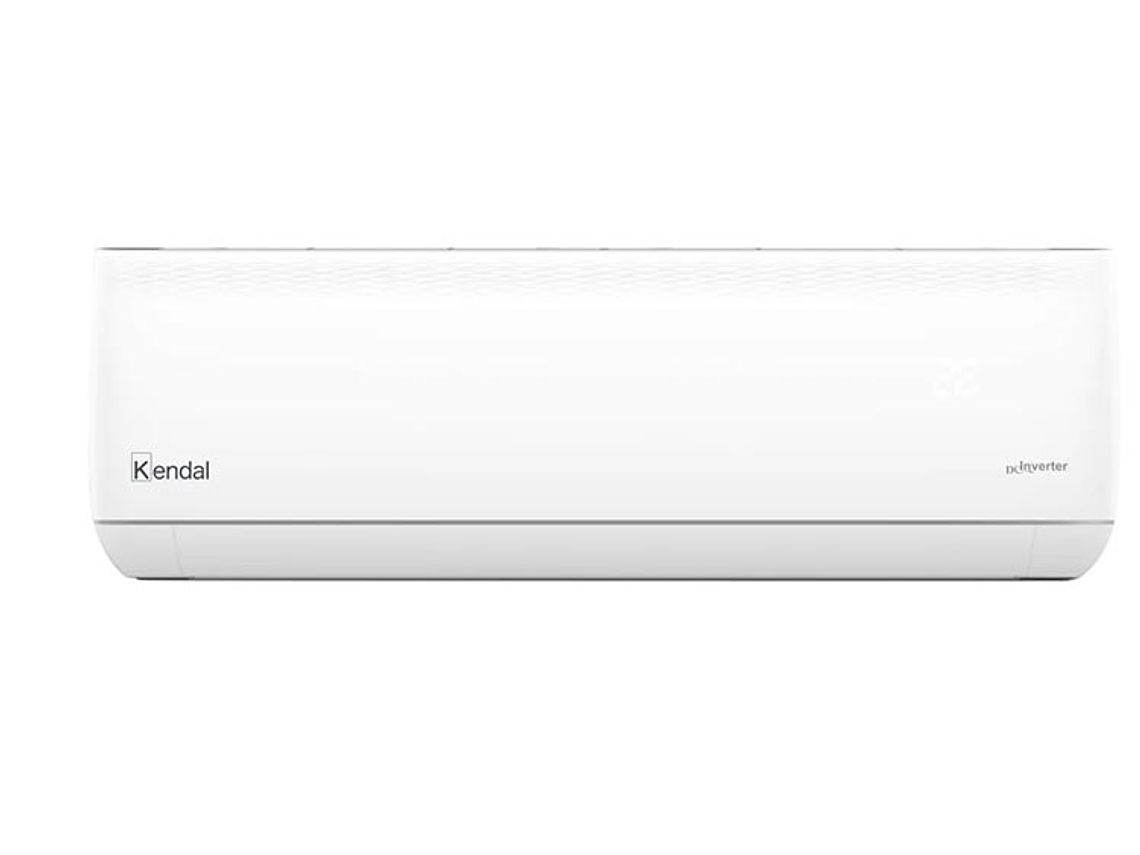This screenshot has width=1140, height=855.
Task: Click the word 'endal' in the logo
Action: (182, 470)
